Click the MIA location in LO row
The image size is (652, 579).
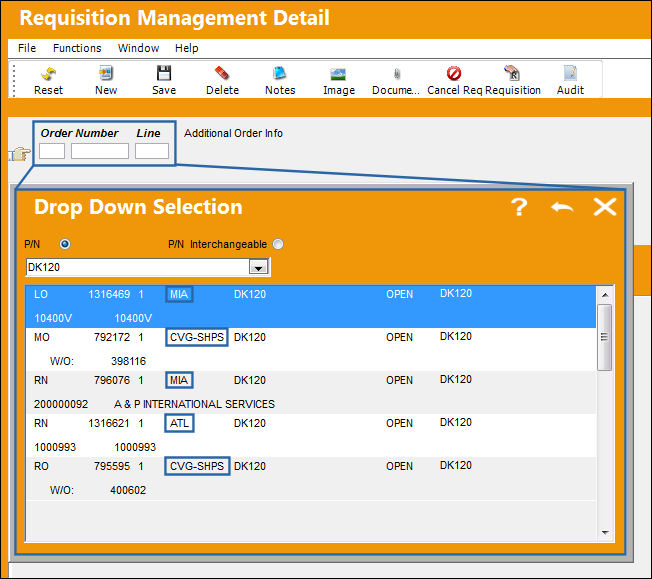pyautogui.click(x=179, y=294)
